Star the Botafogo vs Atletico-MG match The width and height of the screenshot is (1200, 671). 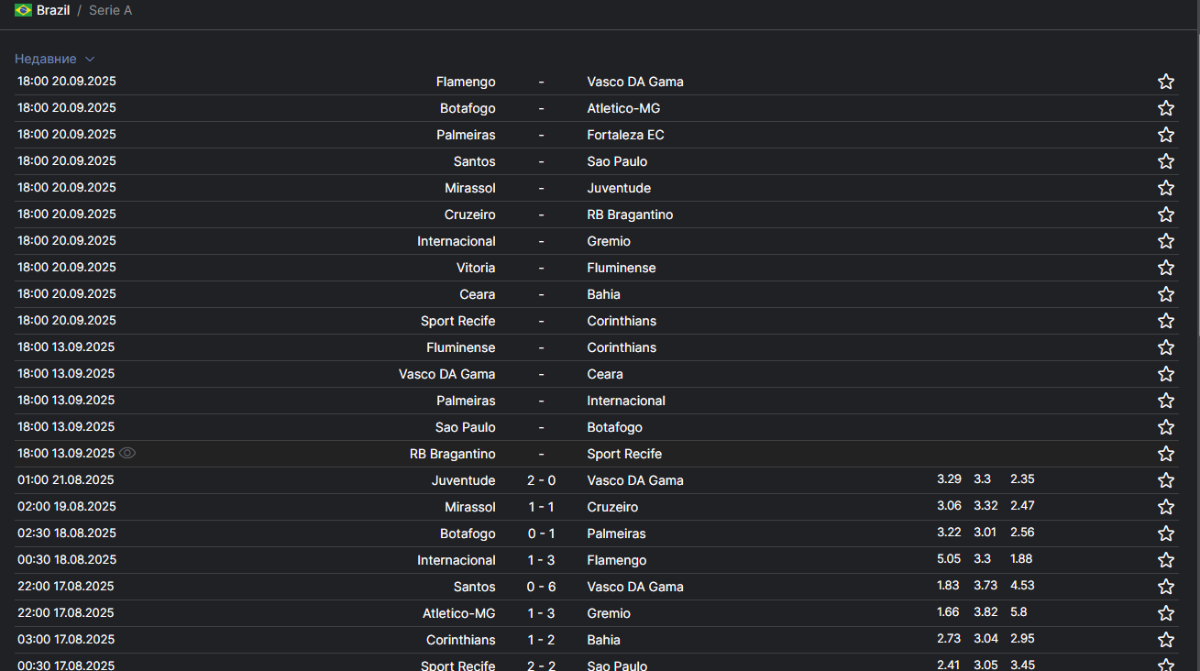pyautogui.click(x=1165, y=108)
